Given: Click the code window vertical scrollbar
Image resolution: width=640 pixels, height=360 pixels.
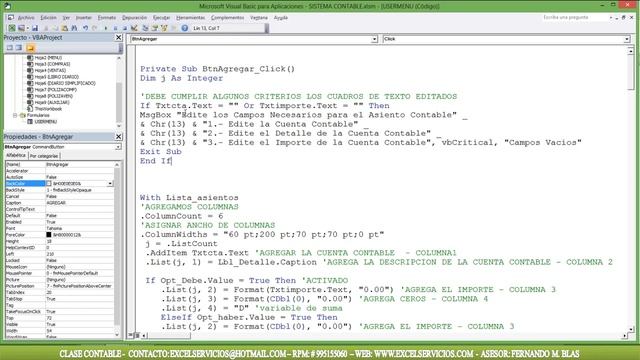Looking at the screenshot, I should [x=631, y=190].
